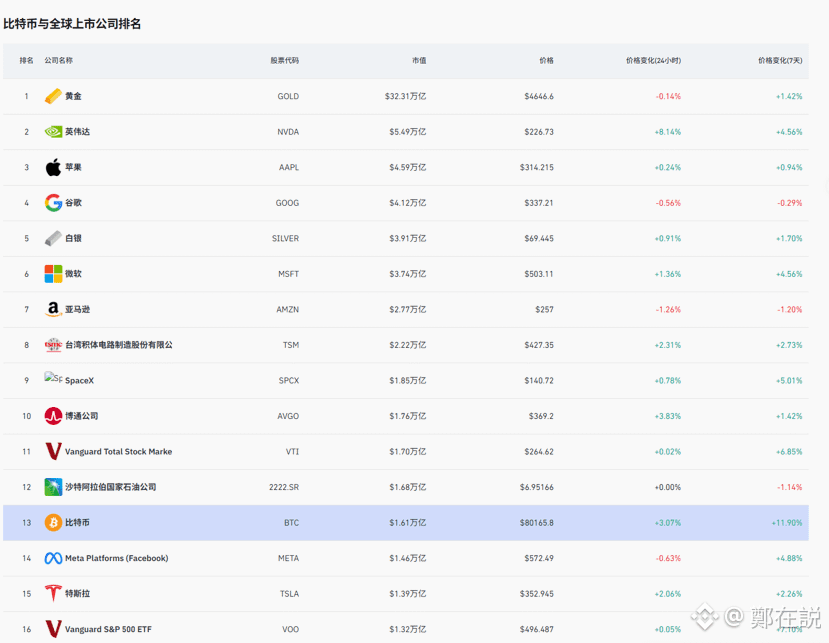Click the Meta Platforms logo icon

[53, 558]
